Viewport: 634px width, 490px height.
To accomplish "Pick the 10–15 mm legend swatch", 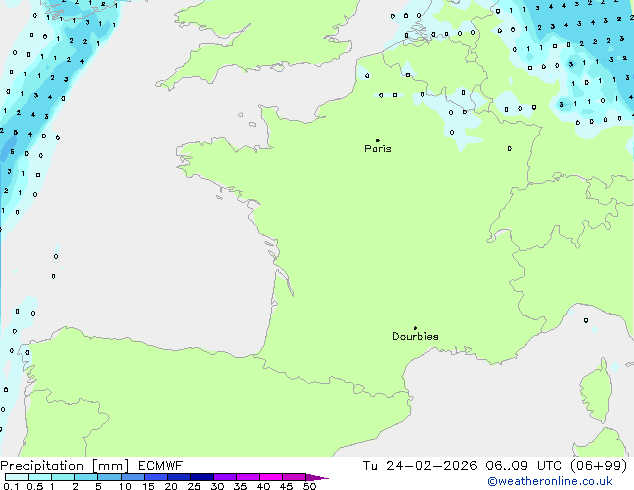I will pos(132,477).
